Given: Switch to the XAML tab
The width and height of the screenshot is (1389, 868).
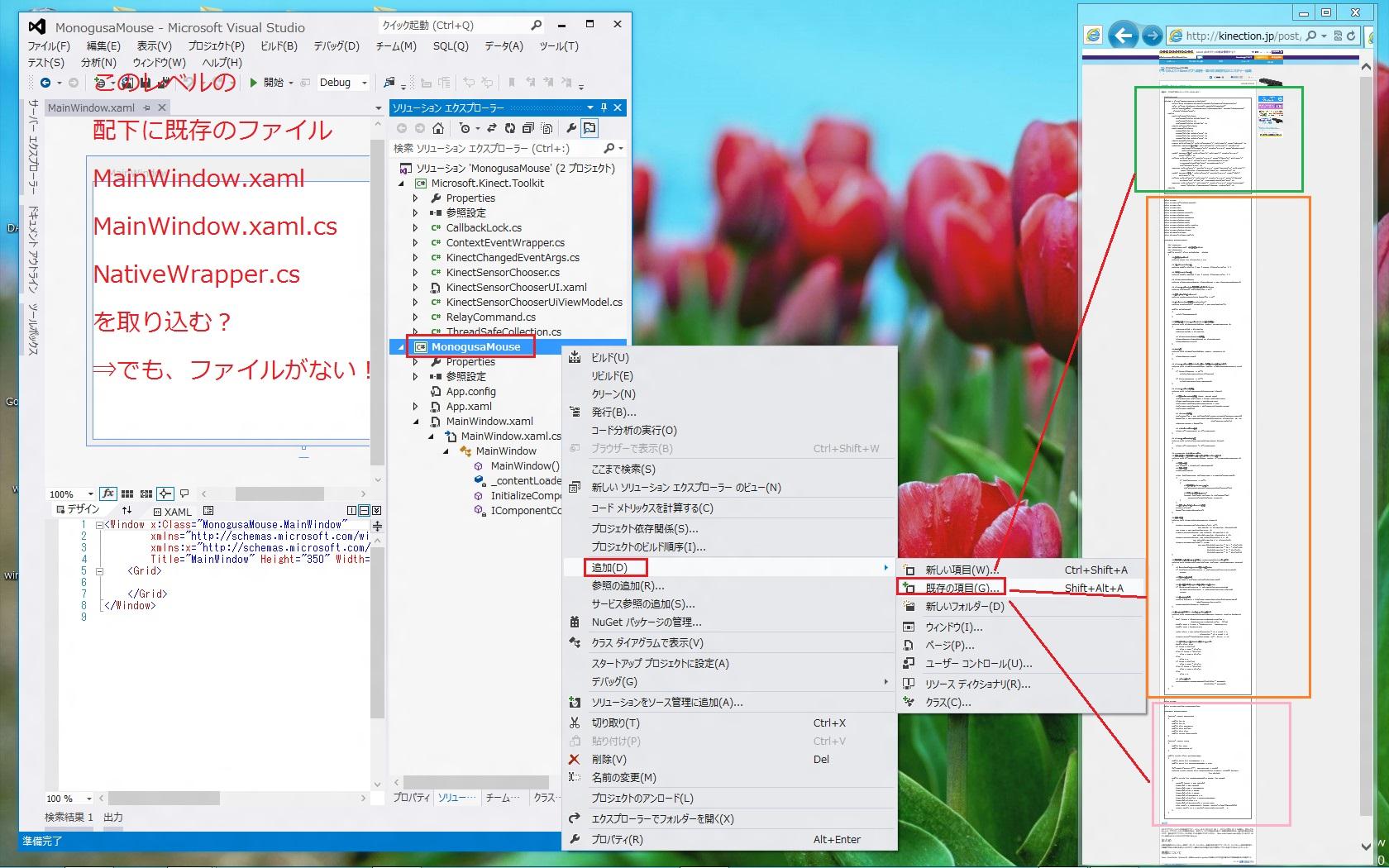Looking at the screenshot, I should pos(172,512).
